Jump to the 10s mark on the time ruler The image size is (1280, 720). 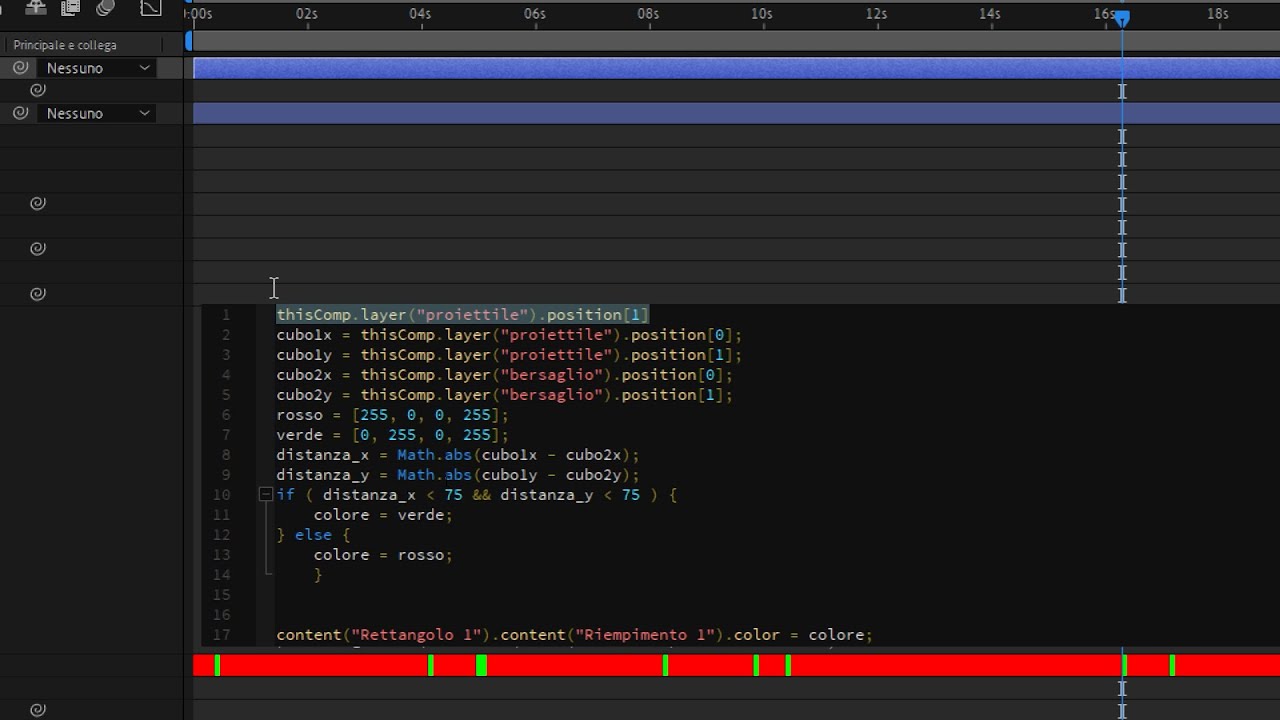pos(762,14)
